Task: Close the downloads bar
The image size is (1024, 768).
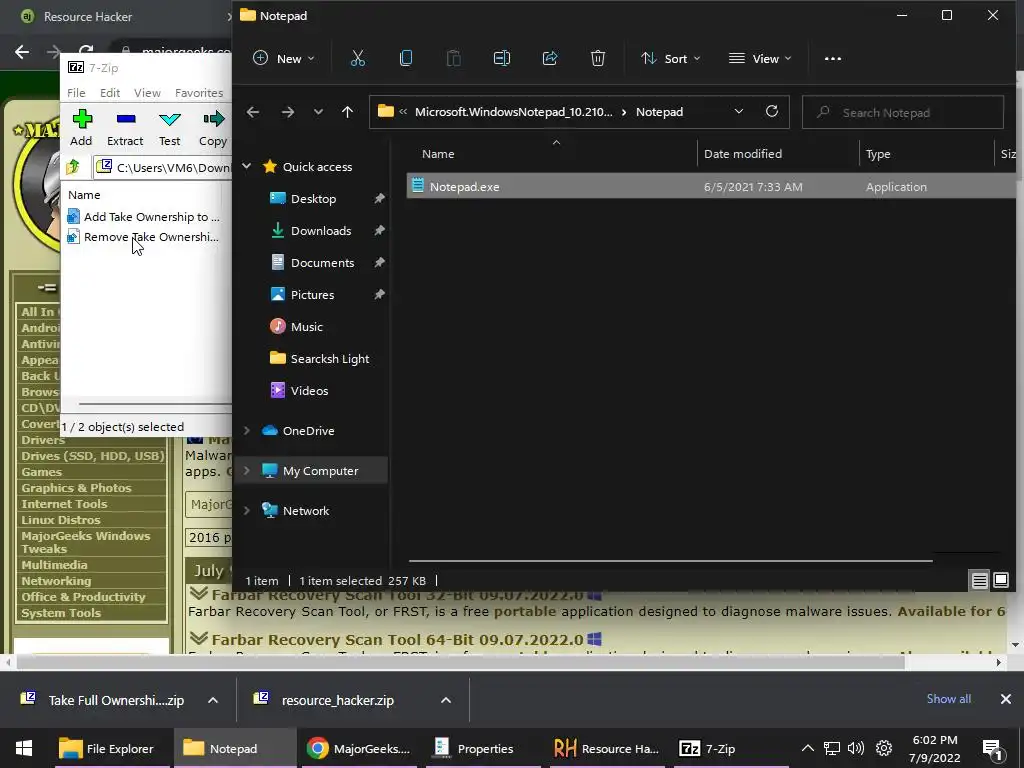Action: pyautogui.click(x=1006, y=699)
